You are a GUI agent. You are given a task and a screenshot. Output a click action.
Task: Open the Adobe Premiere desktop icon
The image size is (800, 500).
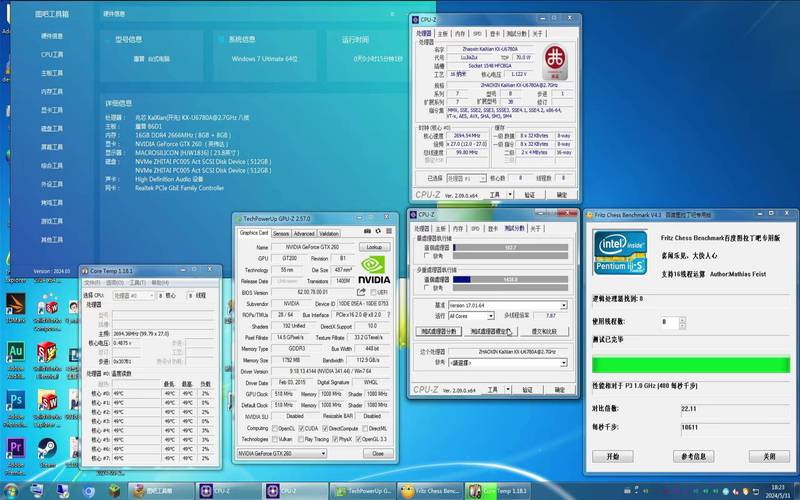click(15, 456)
